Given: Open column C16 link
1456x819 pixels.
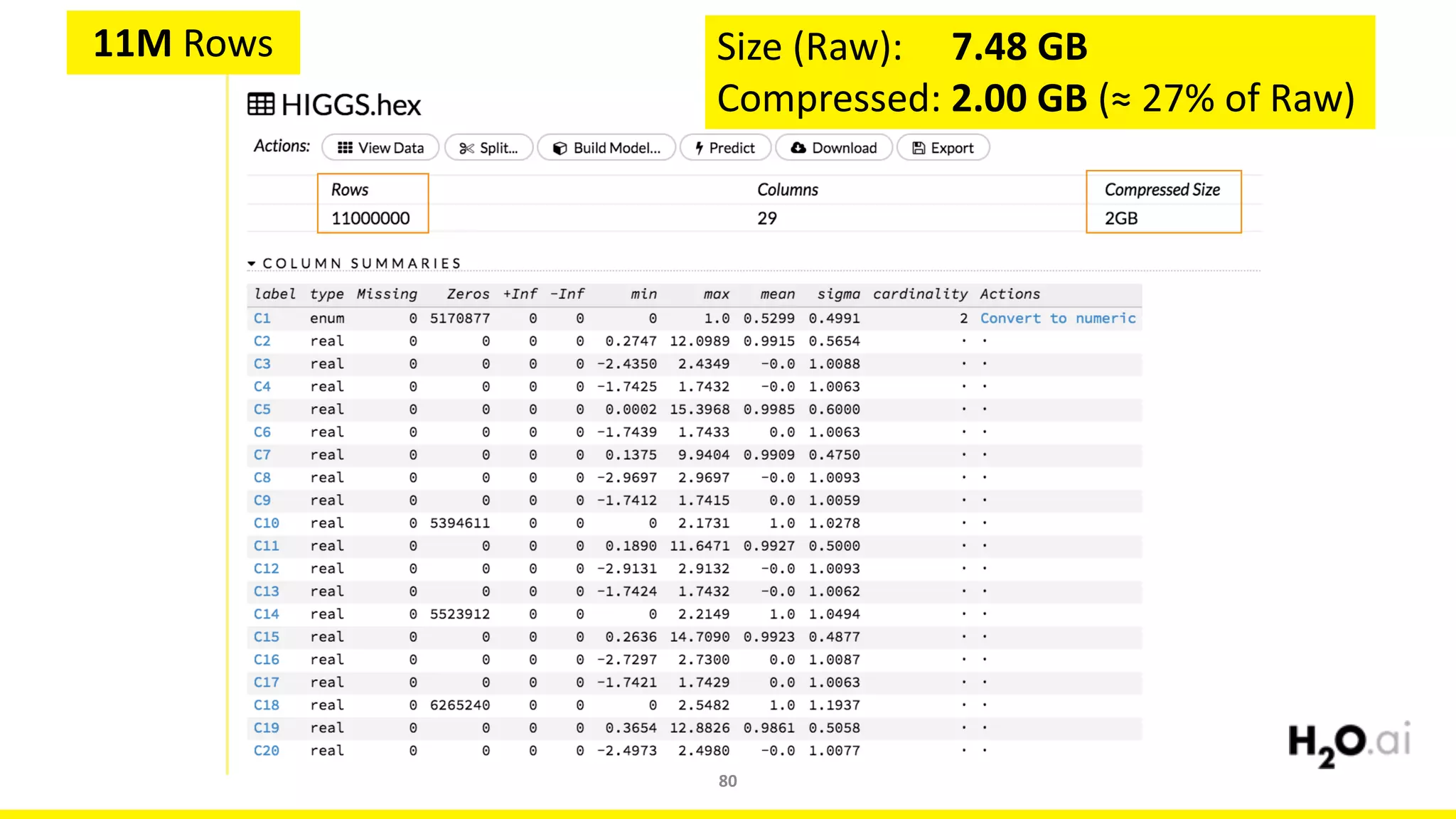Looking at the screenshot, I should [267, 660].
